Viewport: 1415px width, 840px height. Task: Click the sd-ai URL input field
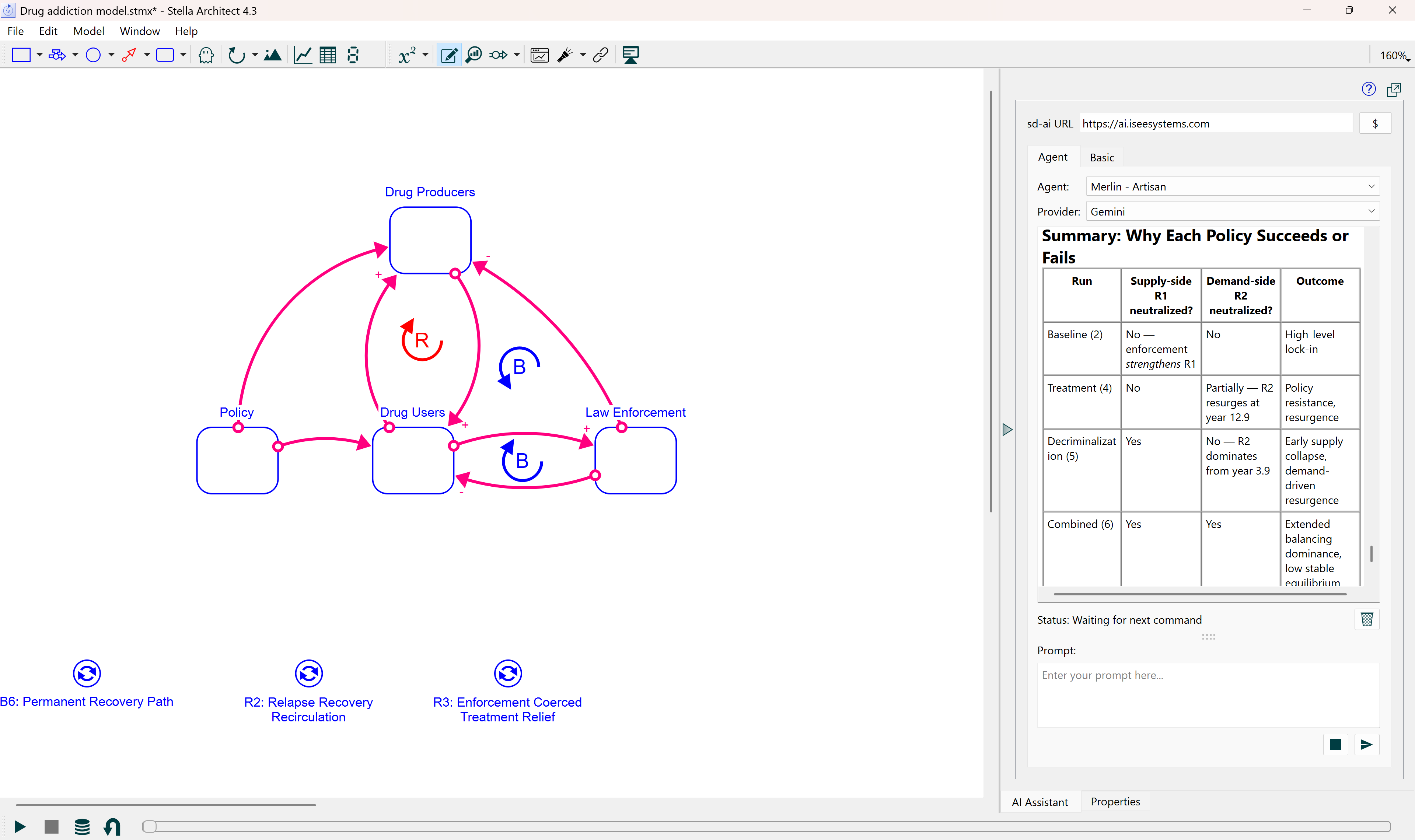pos(1216,123)
